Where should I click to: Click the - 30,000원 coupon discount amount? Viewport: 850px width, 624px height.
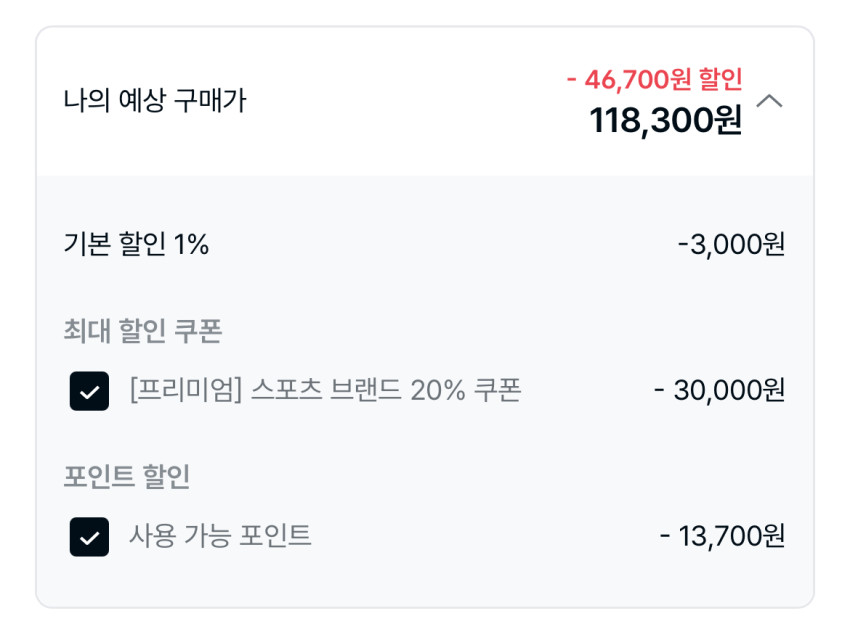click(719, 390)
